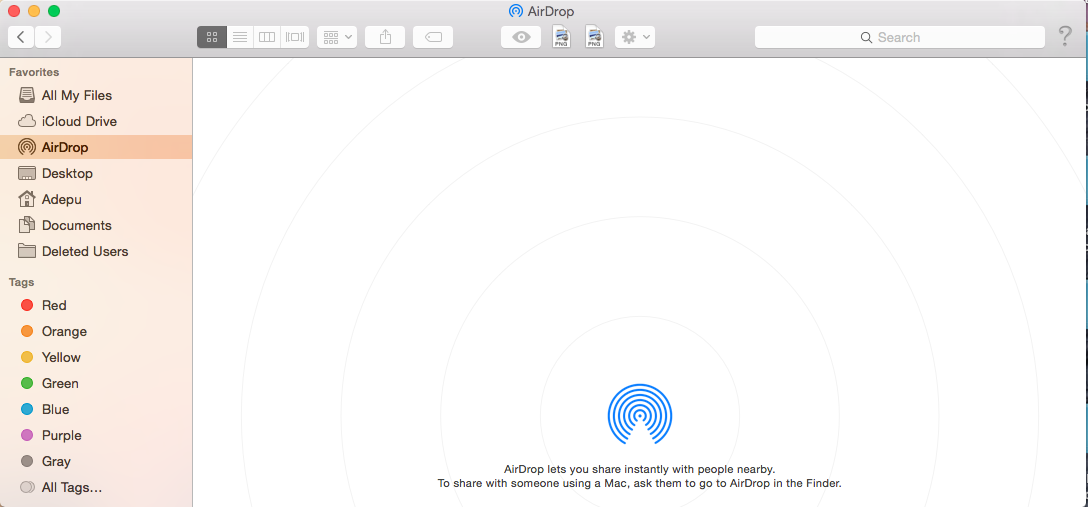Switch to Cover Flow view

pyautogui.click(x=295, y=37)
